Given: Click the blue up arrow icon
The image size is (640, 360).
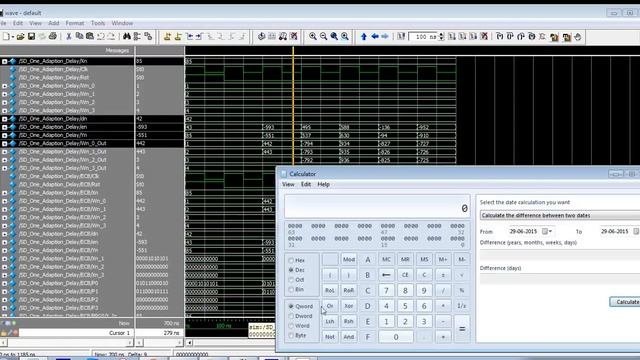Looking at the screenshot, I should 364,37.
